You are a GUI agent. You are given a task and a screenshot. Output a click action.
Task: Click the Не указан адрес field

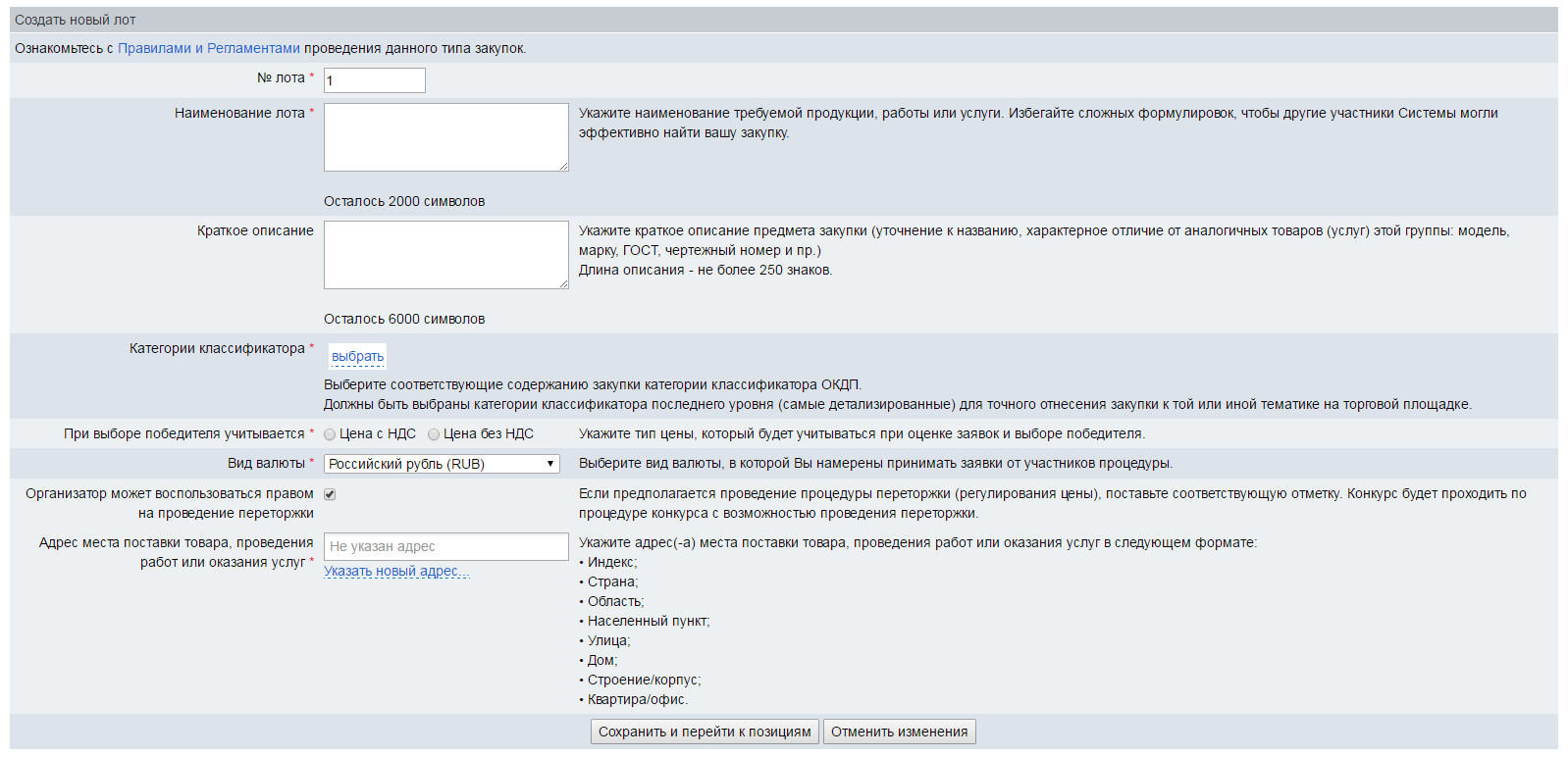coord(446,546)
